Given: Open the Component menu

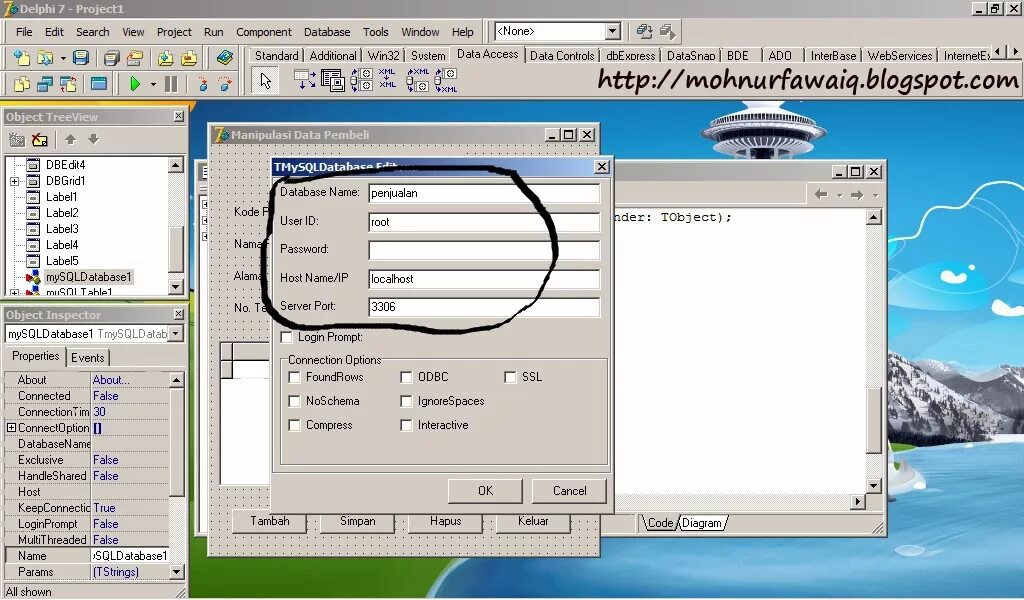Looking at the screenshot, I should coord(264,32).
